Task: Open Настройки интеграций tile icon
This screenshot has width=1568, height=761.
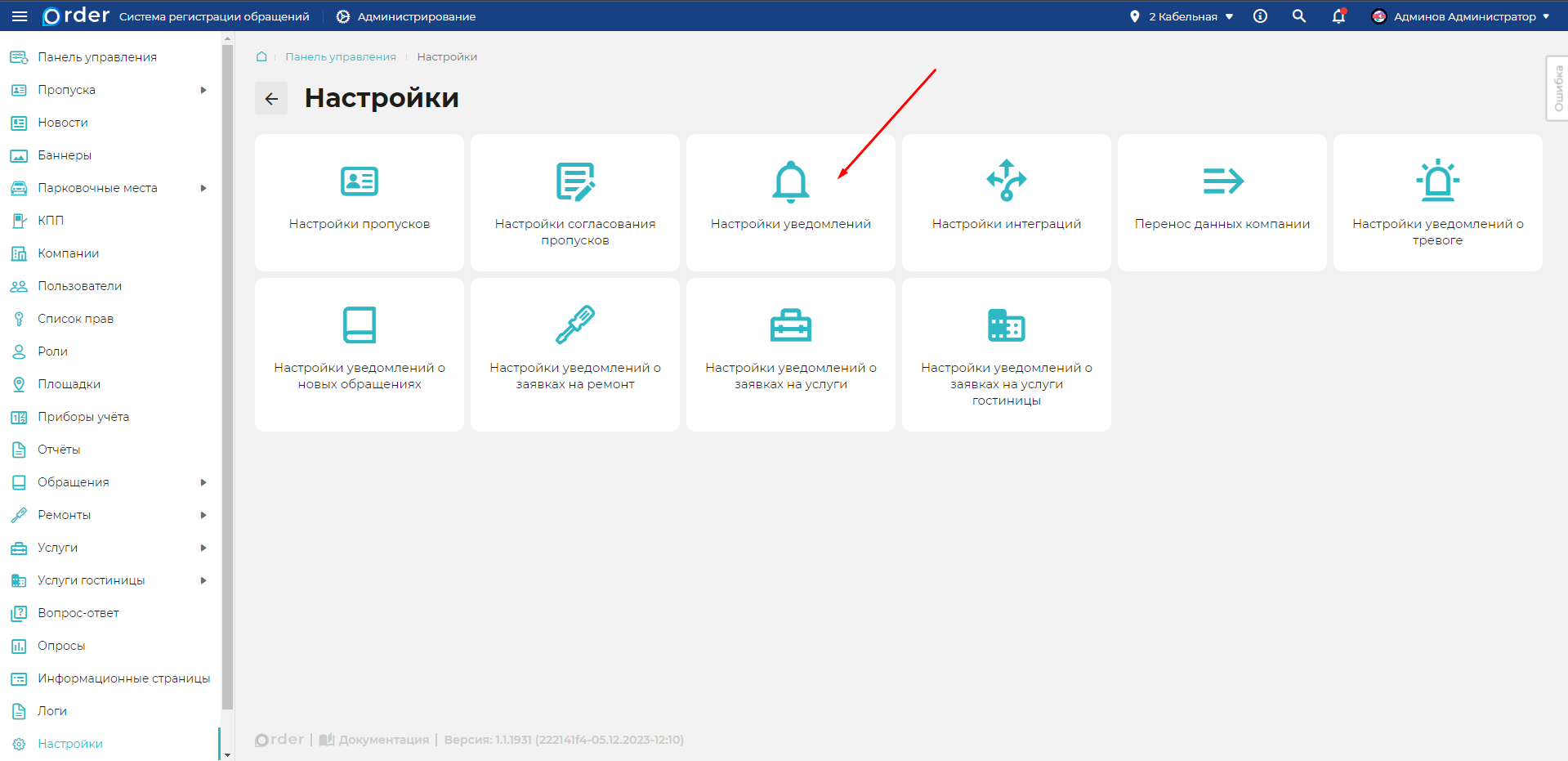Action: [x=1006, y=181]
